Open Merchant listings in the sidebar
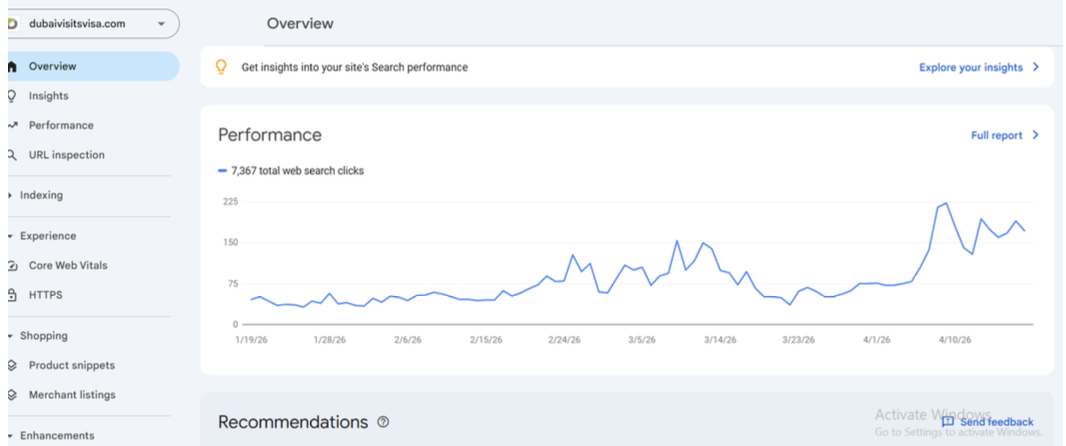This screenshot has width=1066, height=446. pyautogui.click(x=72, y=395)
